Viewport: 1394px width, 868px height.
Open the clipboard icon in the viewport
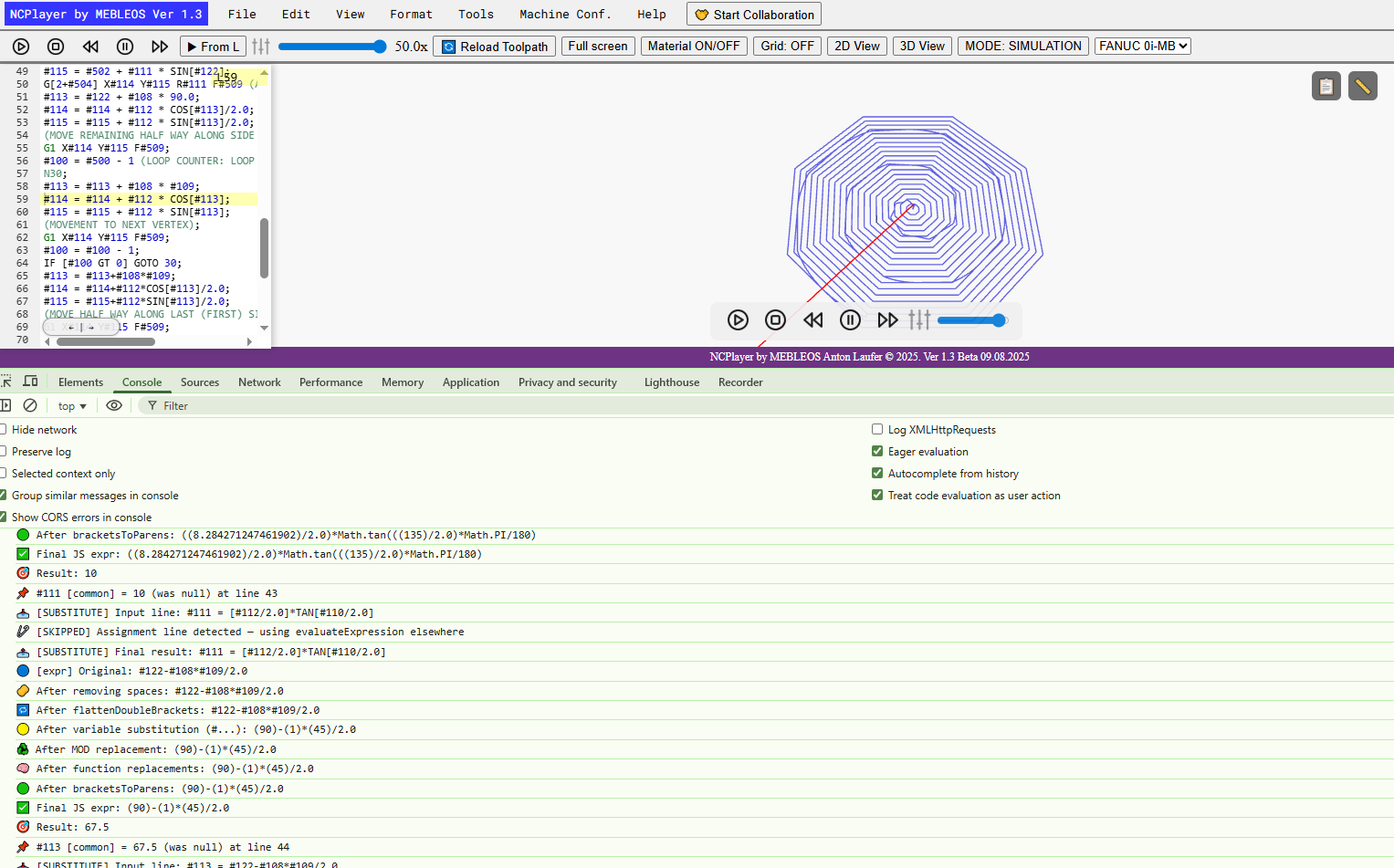click(1326, 86)
